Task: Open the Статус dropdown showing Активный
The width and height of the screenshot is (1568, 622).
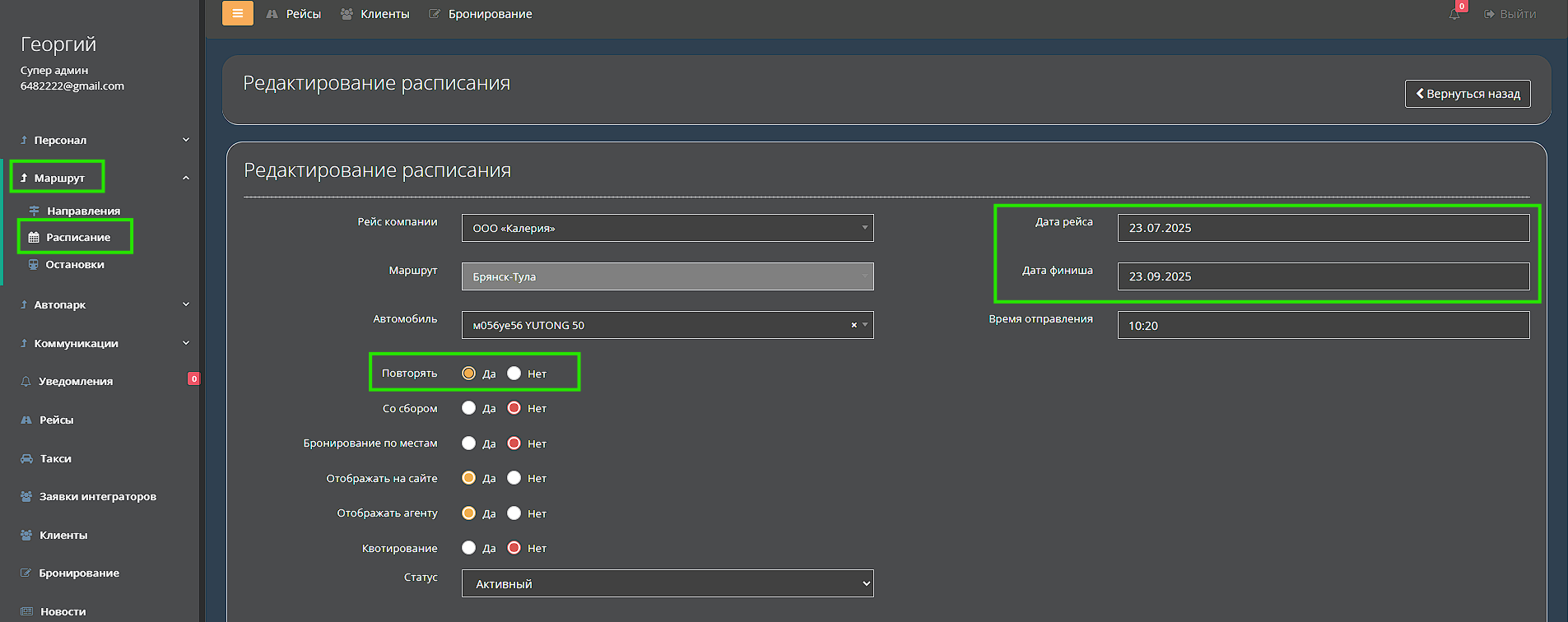Action: (x=667, y=583)
